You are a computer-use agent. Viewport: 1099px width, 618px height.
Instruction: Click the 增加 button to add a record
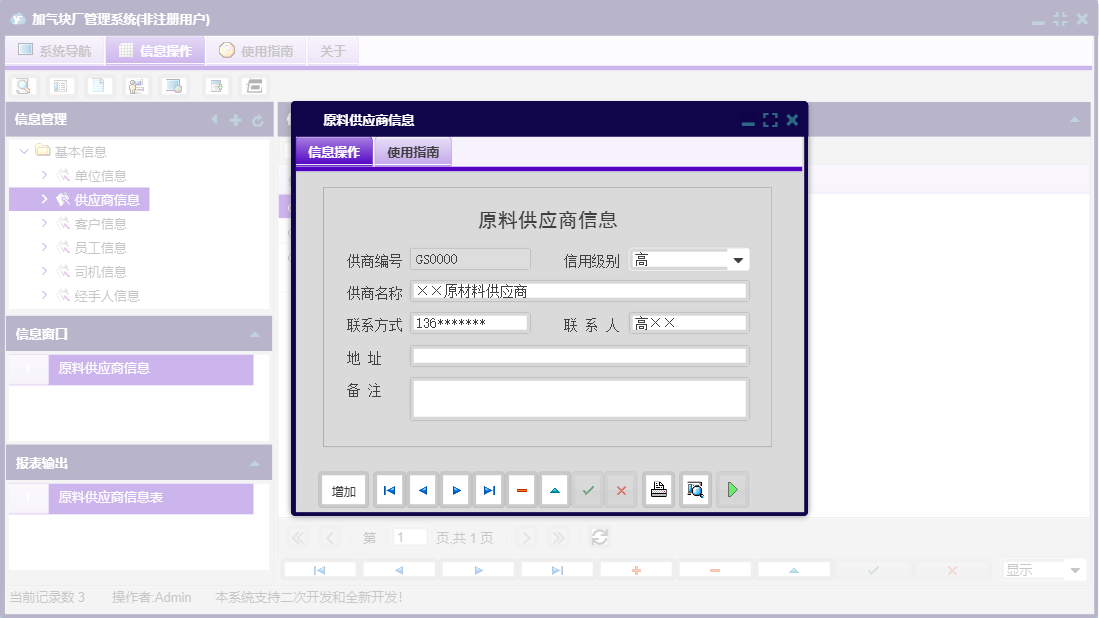(x=343, y=489)
